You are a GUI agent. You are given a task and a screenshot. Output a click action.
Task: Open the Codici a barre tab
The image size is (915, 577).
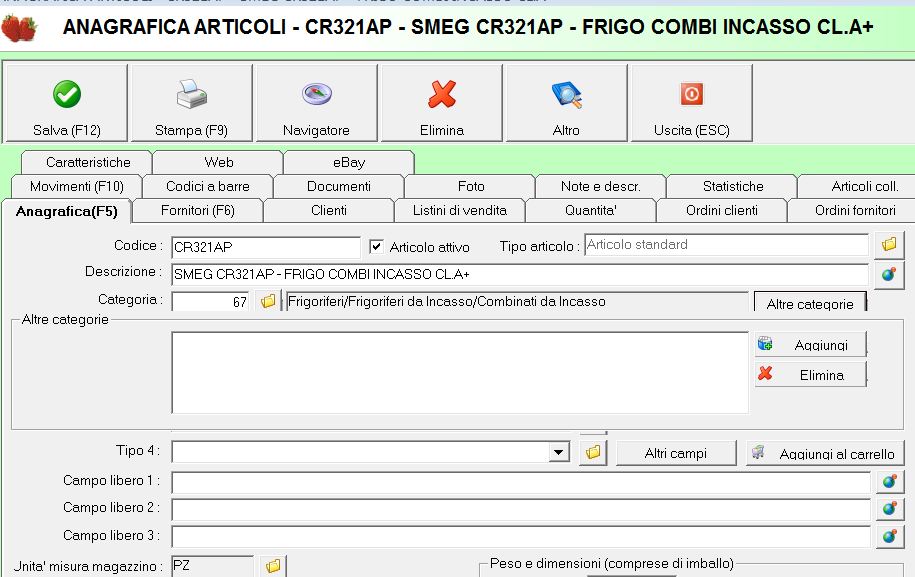[x=208, y=186]
